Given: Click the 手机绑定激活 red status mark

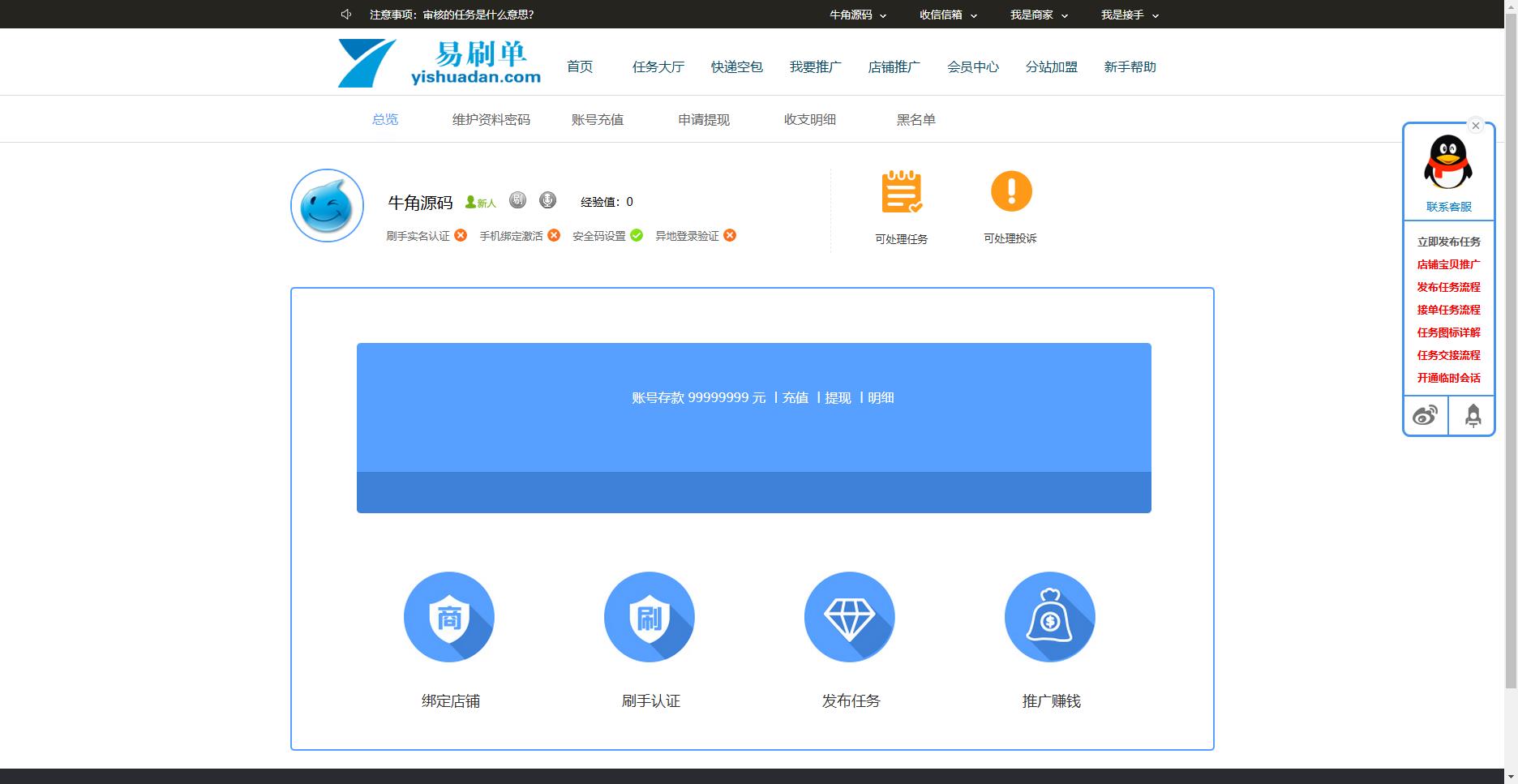Looking at the screenshot, I should [554, 235].
